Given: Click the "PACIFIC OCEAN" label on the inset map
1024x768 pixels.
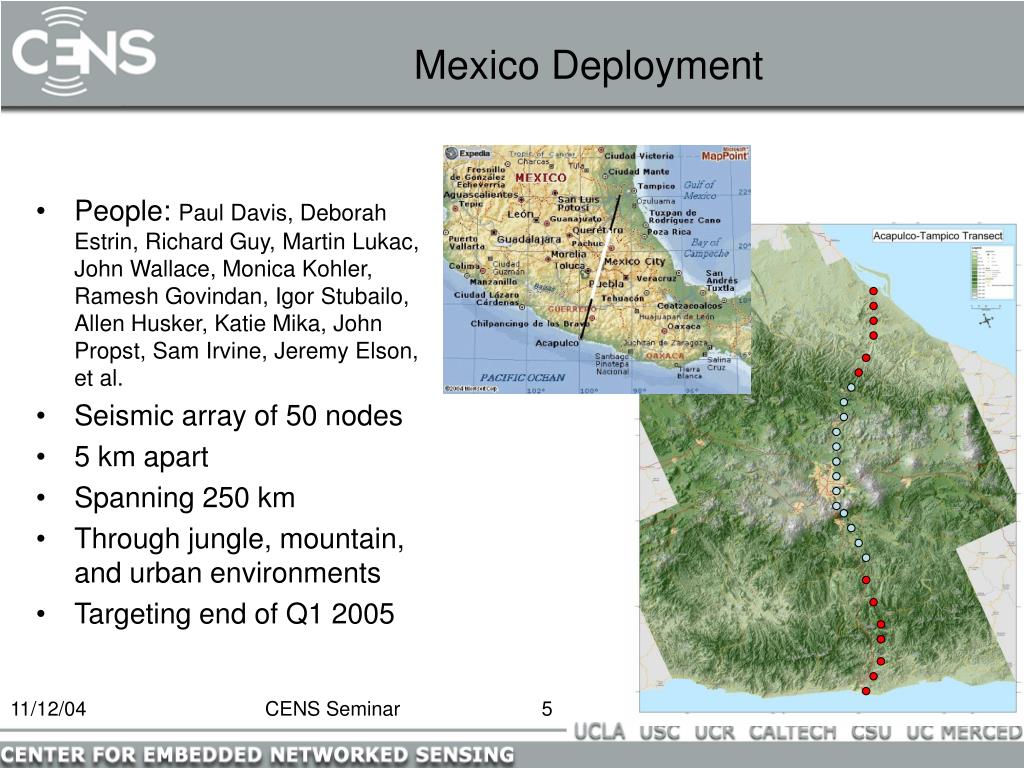Looking at the screenshot, I should click(x=522, y=377).
